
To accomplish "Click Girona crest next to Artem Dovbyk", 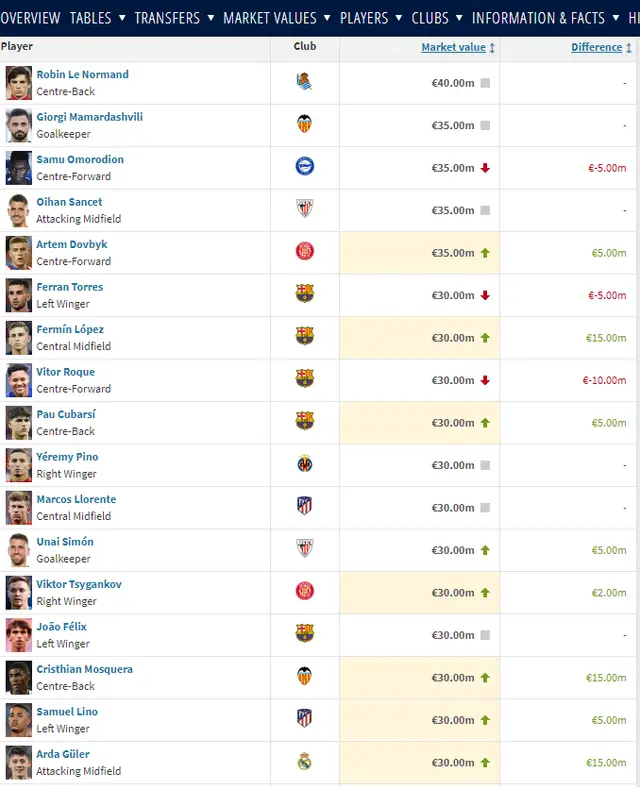I will click(x=304, y=251).
